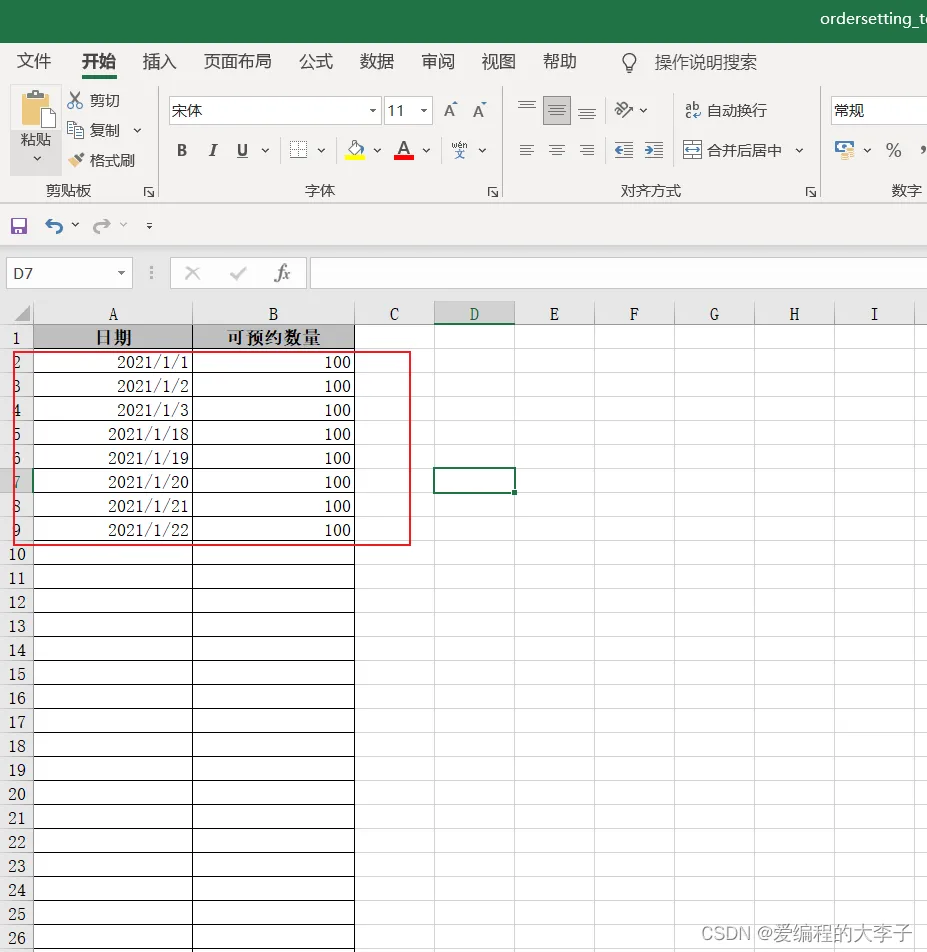Click the insert function fx icon
Viewport: 927px width, 952px height.
(282, 273)
